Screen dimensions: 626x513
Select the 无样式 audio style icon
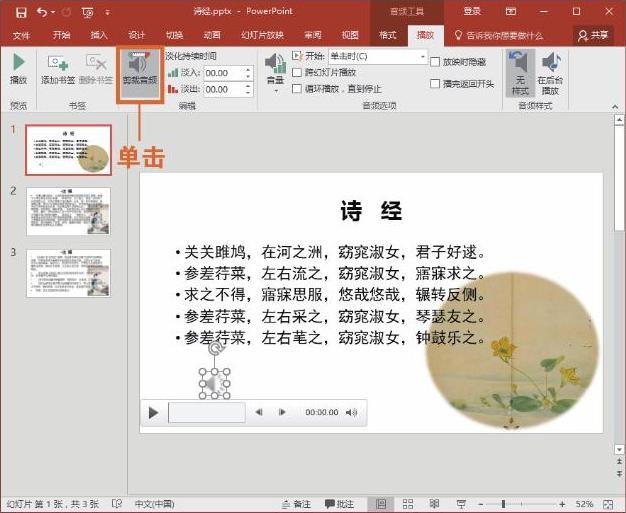[x=520, y=73]
